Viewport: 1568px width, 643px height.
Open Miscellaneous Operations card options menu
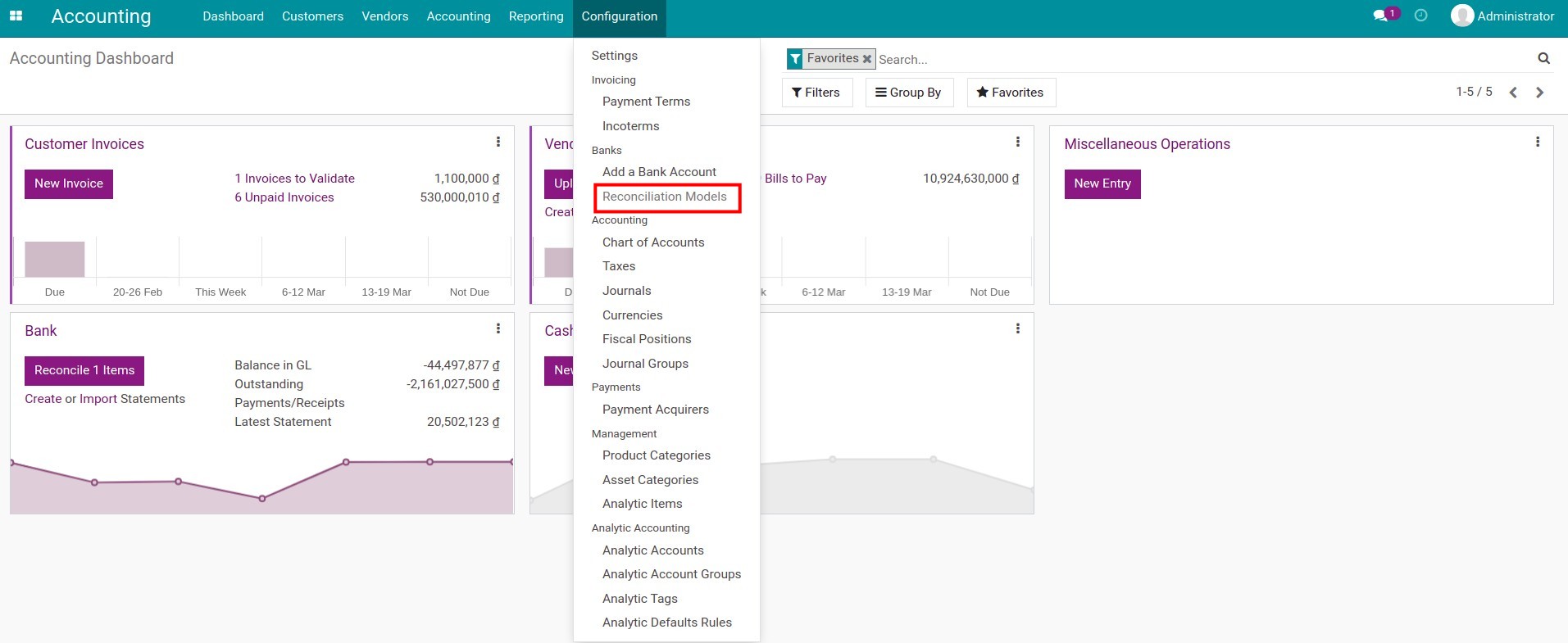pos(1538,143)
